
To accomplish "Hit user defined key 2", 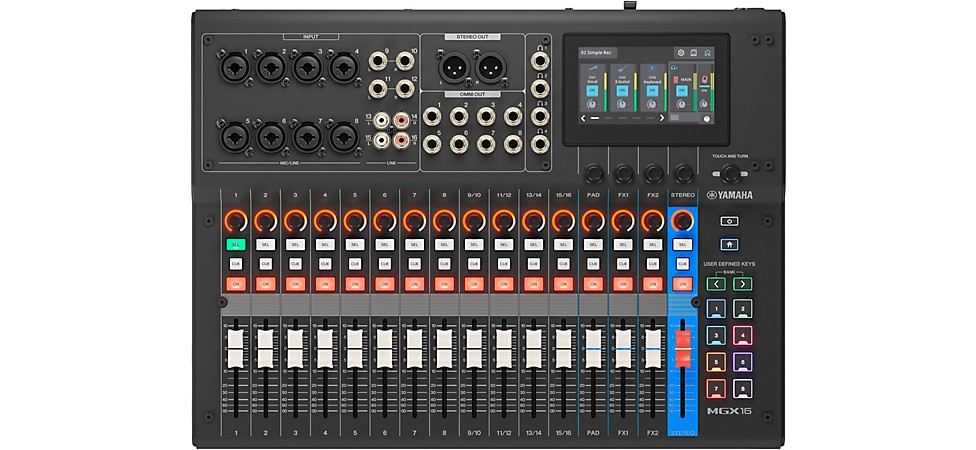I will [743, 308].
